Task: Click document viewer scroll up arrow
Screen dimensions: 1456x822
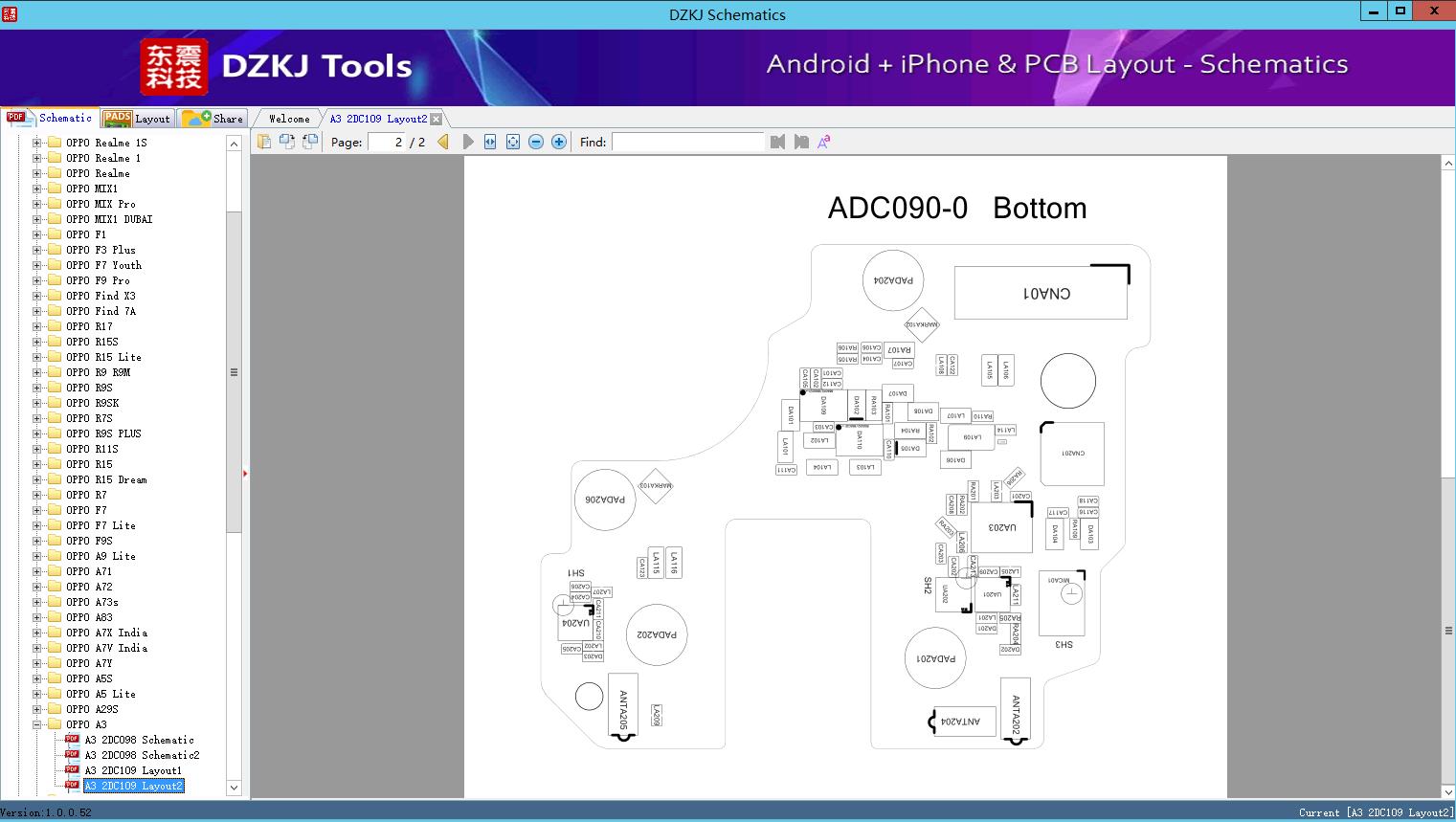Action: point(1447,164)
